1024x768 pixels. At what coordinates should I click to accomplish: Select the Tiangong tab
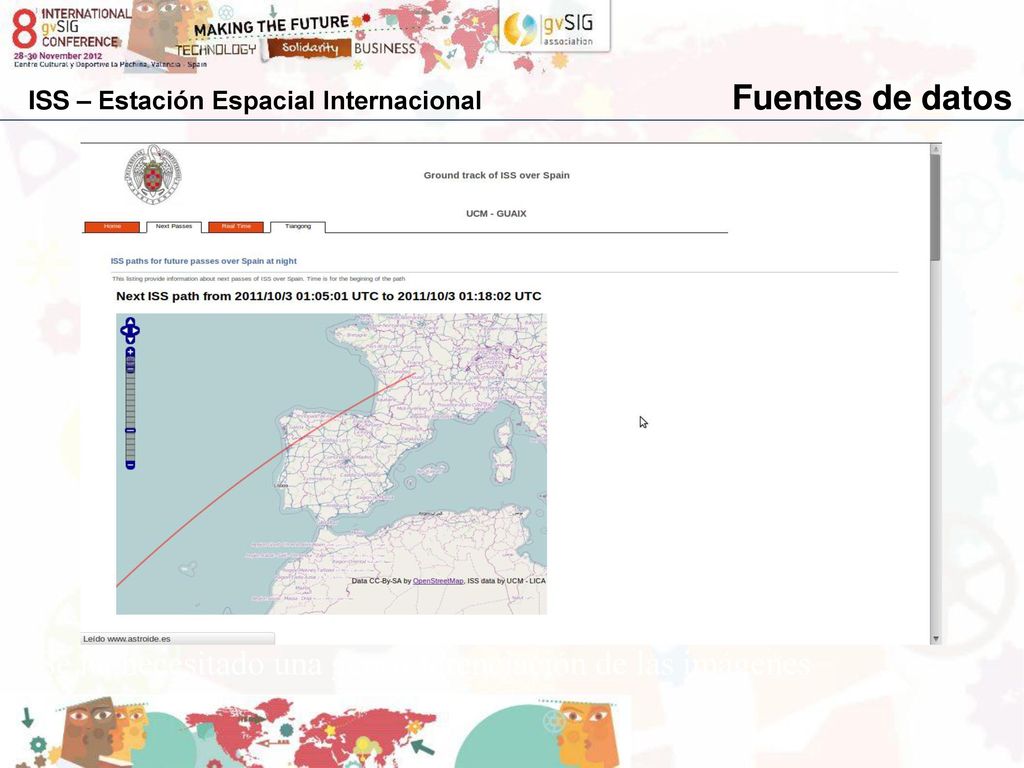click(x=298, y=227)
